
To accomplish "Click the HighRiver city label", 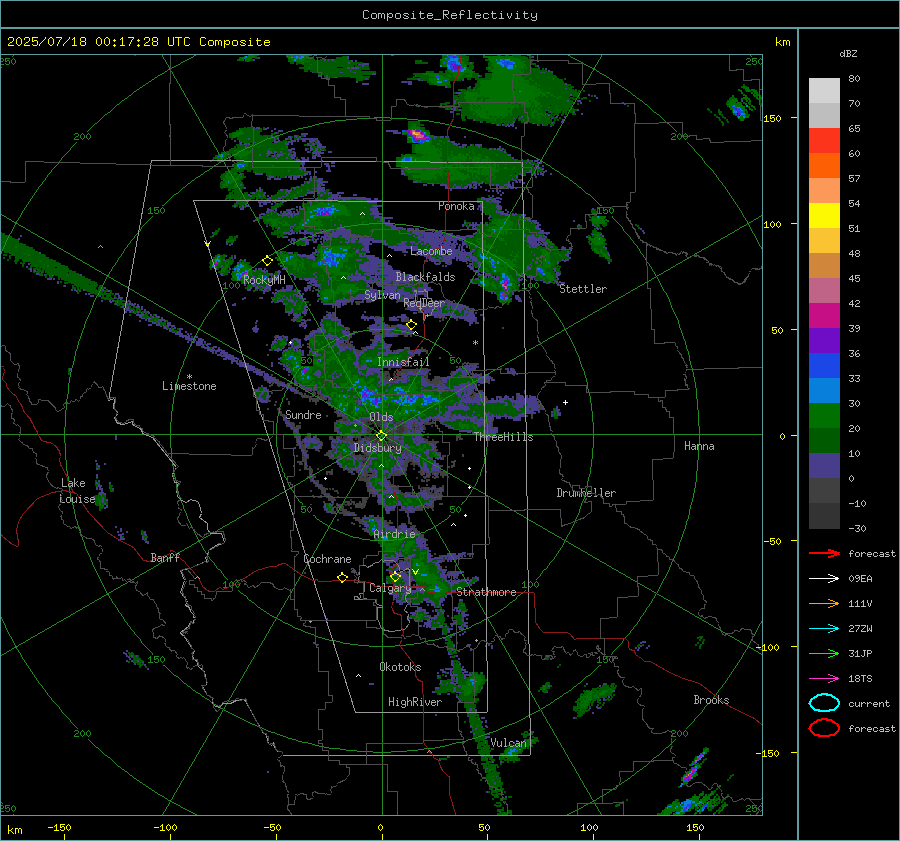I will 415,702.
